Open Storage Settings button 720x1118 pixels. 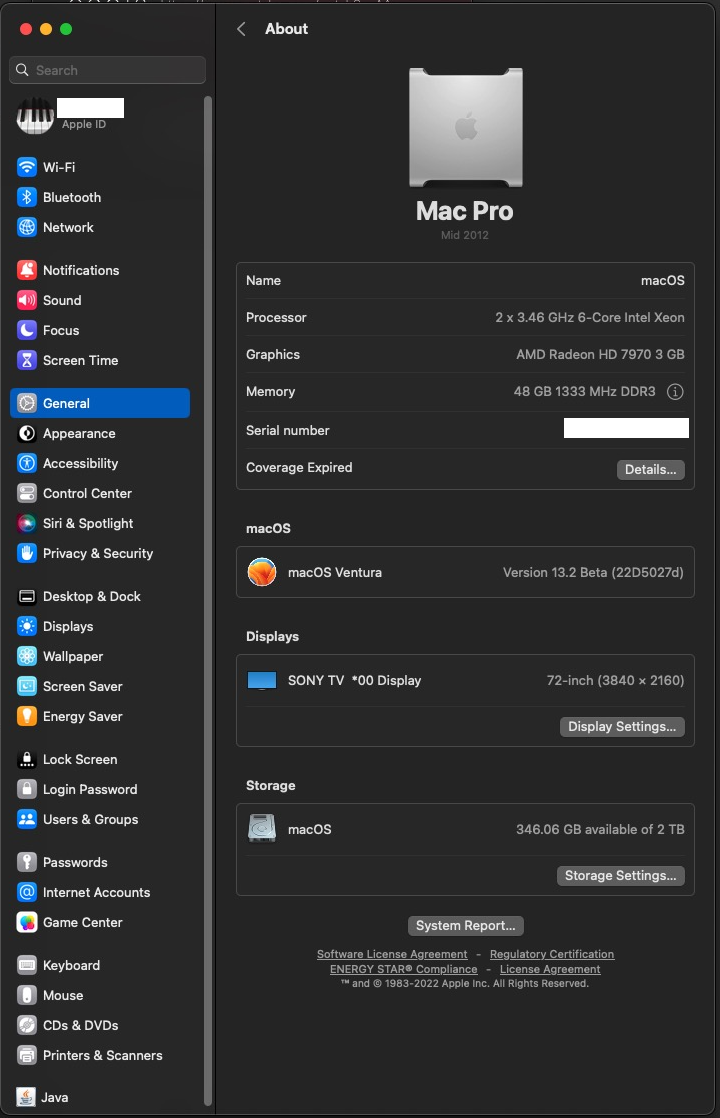(620, 876)
